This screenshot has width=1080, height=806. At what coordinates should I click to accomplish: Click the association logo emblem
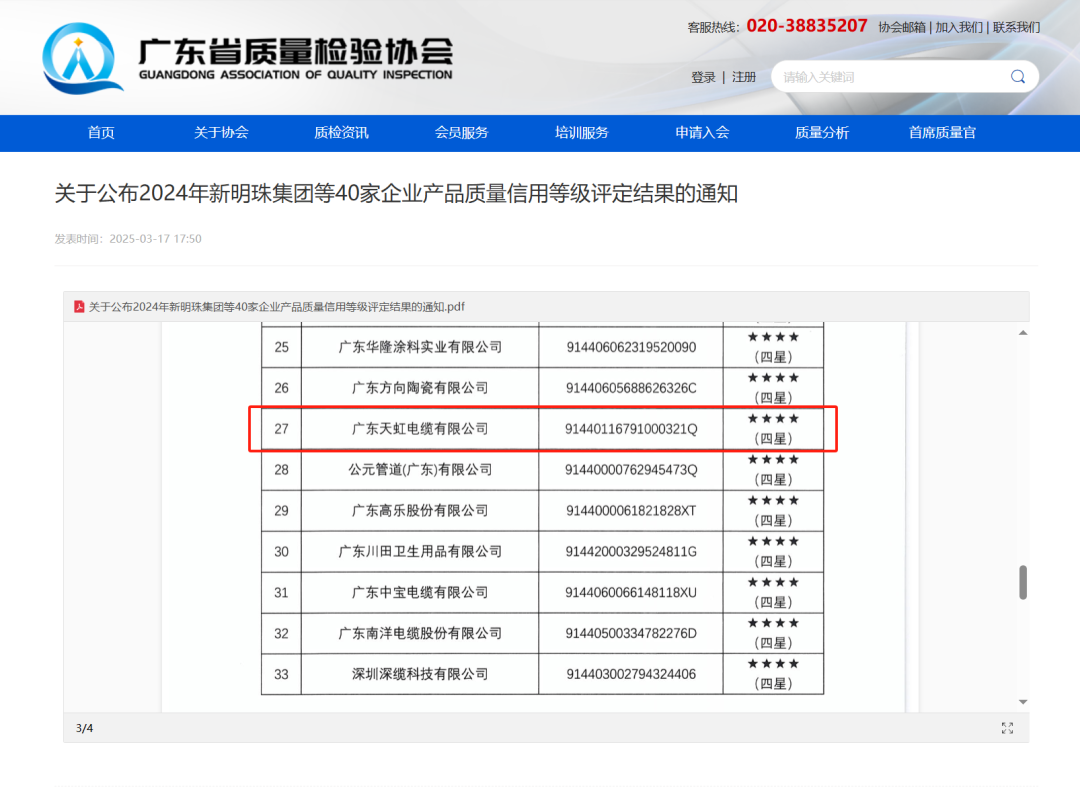click(x=82, y=58)
